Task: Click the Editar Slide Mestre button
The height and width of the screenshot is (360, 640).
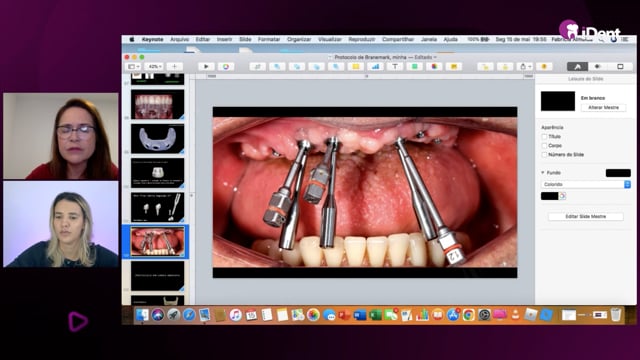Action: pyautogui.click(x=585, y=216)
